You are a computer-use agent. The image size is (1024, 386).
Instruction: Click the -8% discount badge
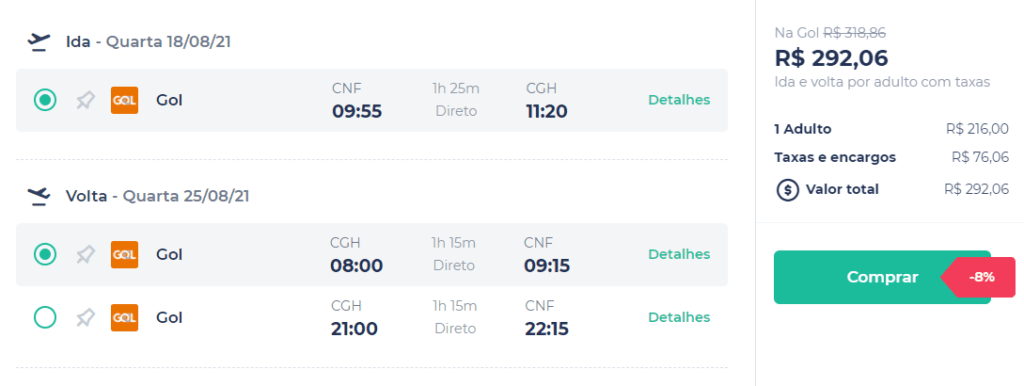tap(978, 277)
